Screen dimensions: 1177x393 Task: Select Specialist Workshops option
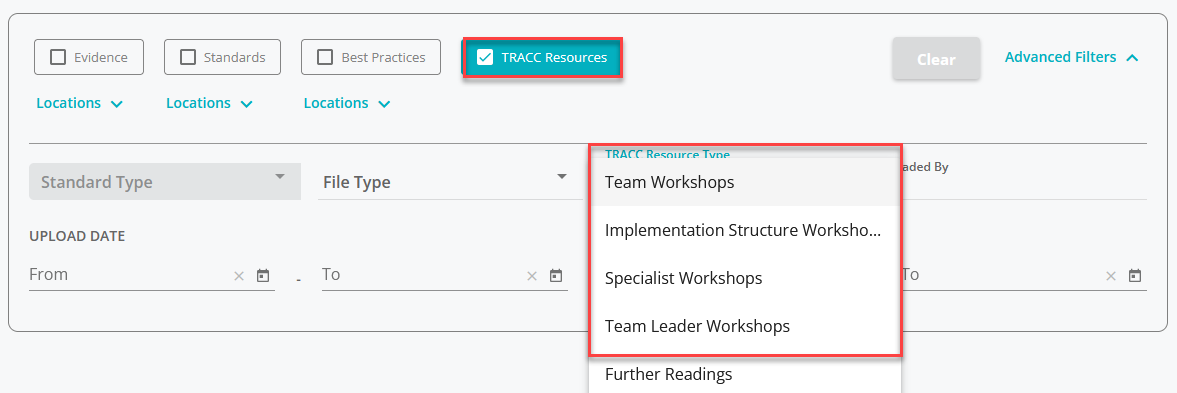pos(745,278)
